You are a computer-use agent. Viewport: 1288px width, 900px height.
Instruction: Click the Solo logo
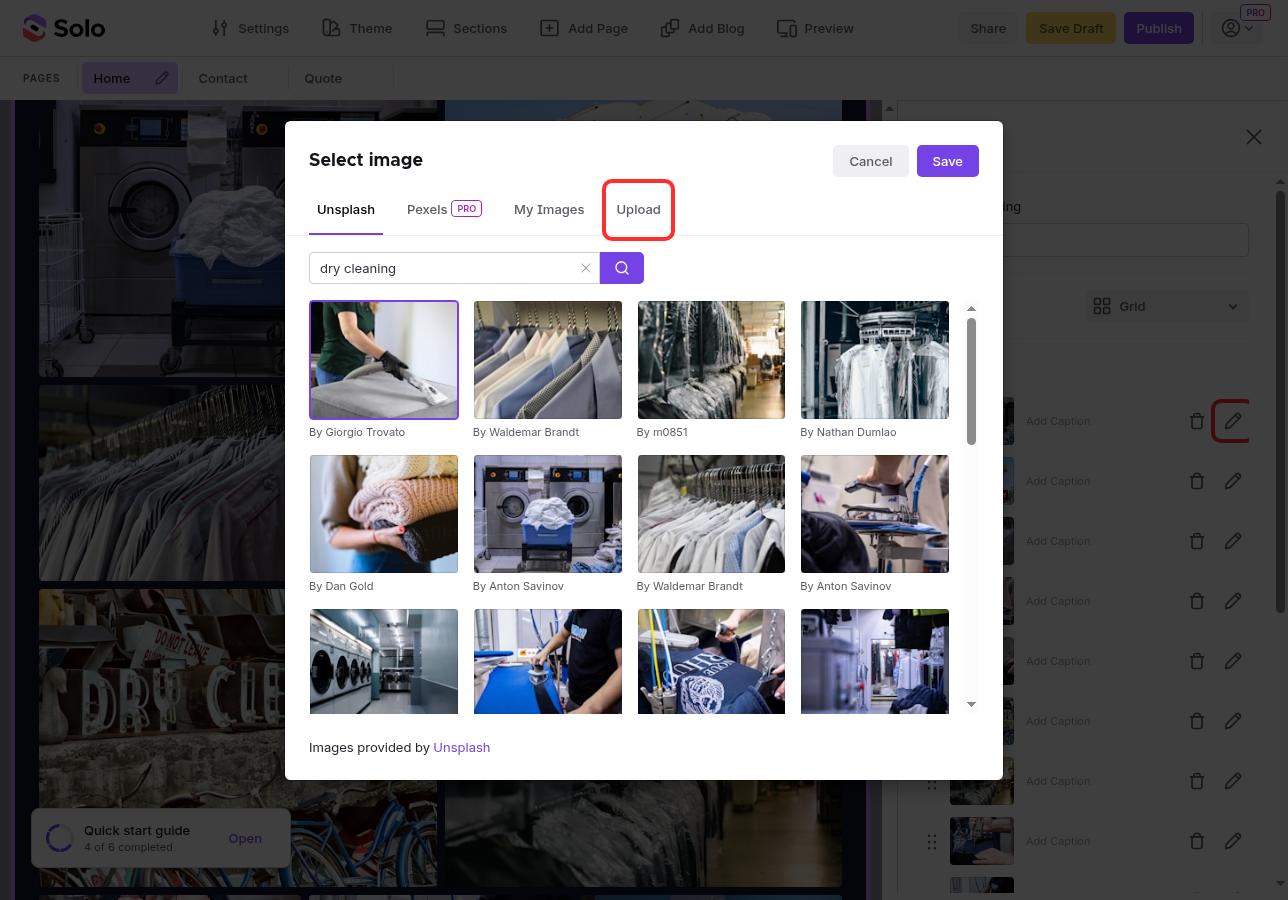pyautogui.click(x=64, y=28)
